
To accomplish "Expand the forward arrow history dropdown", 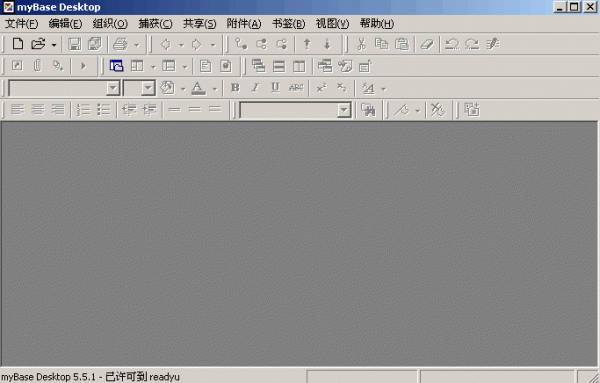I will [x=213, y=45].
